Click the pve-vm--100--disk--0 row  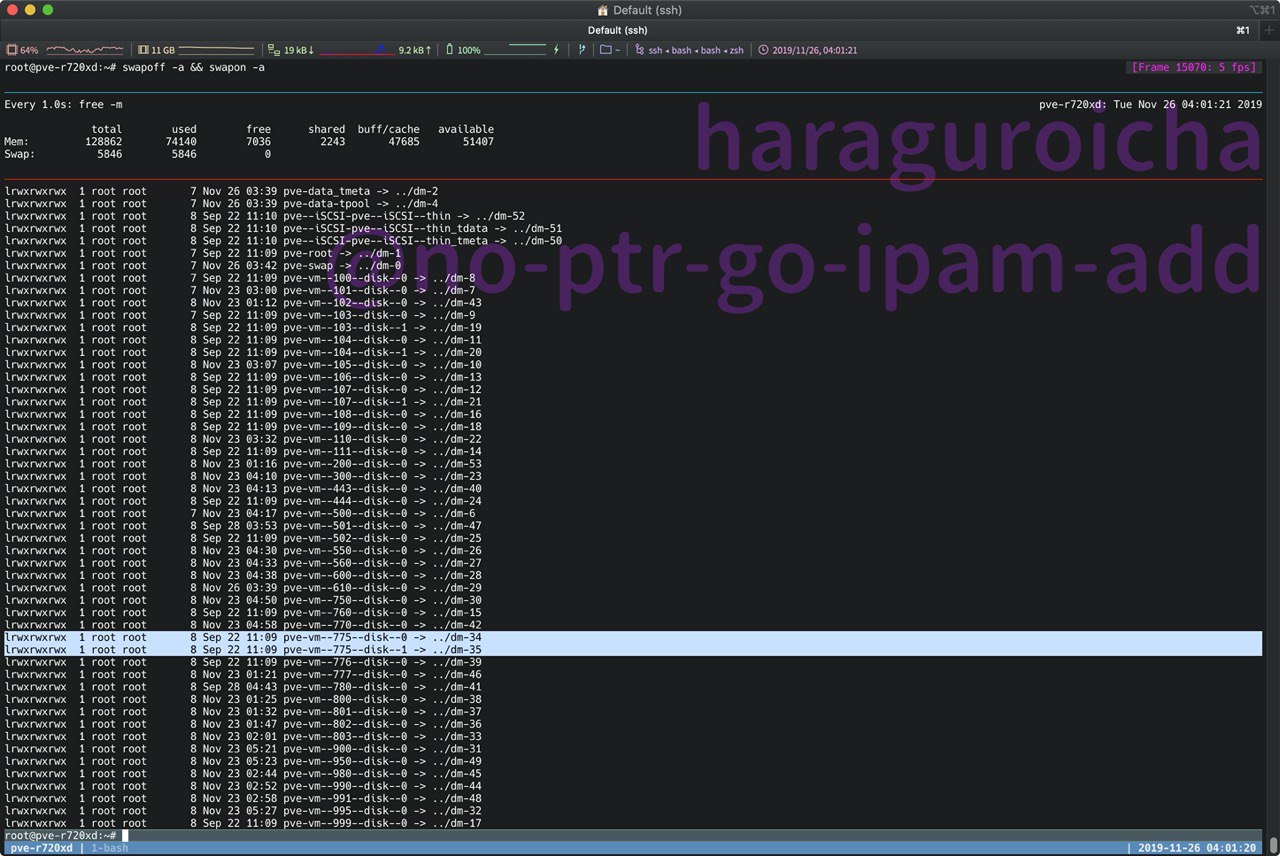pyautogui.click(x=240, y=278)
